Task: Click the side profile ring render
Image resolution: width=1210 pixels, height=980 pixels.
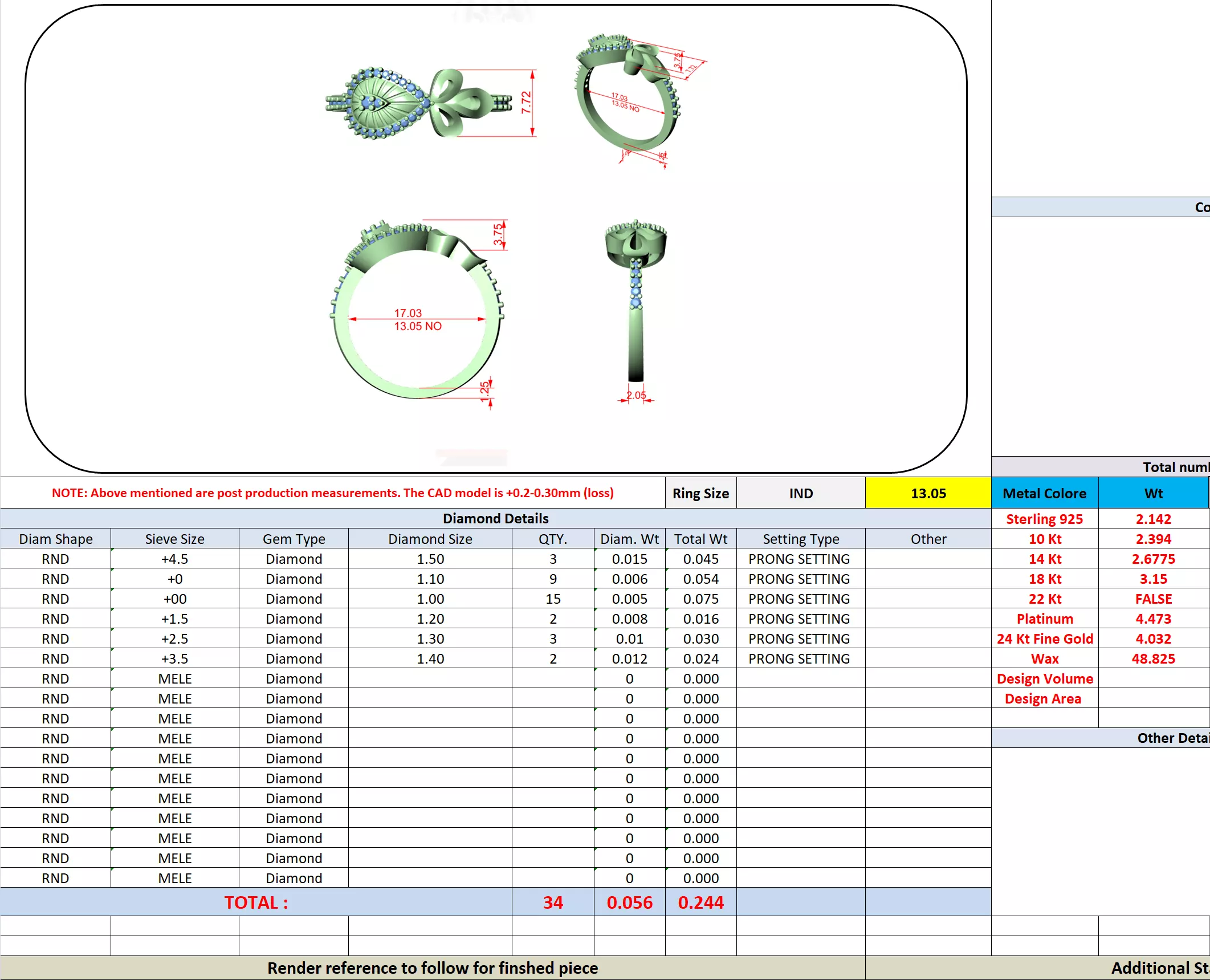Action: pyautogui.click(x=635, y=302)
